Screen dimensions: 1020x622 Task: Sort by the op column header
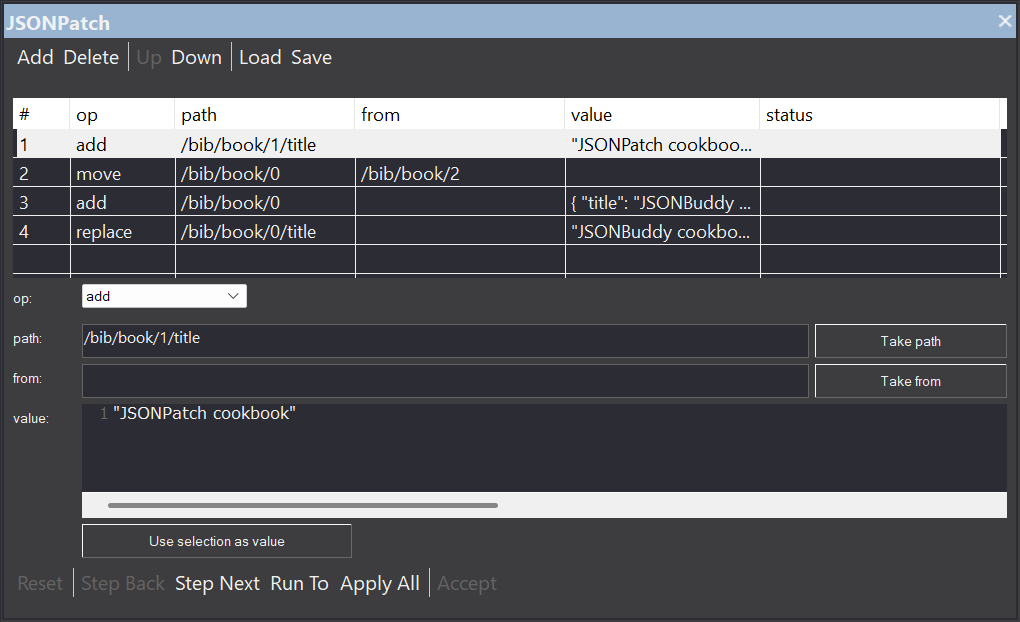click(x=122, y=115)
